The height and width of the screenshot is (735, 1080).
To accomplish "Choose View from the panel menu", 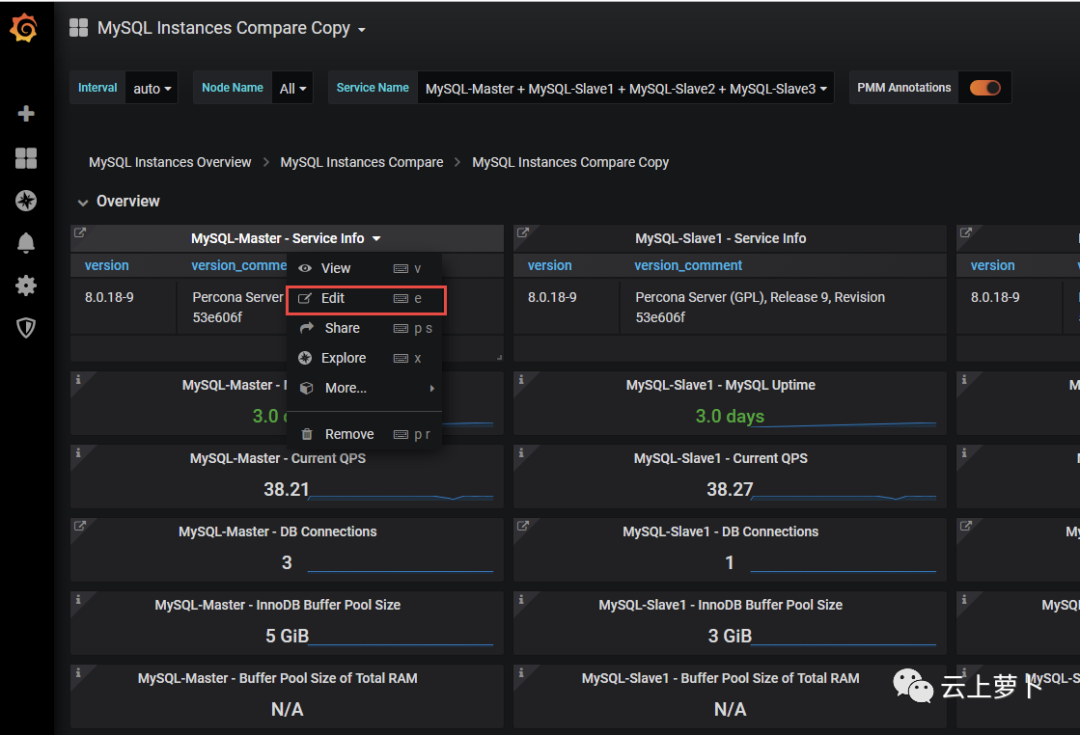I will [x=364, y=268].
